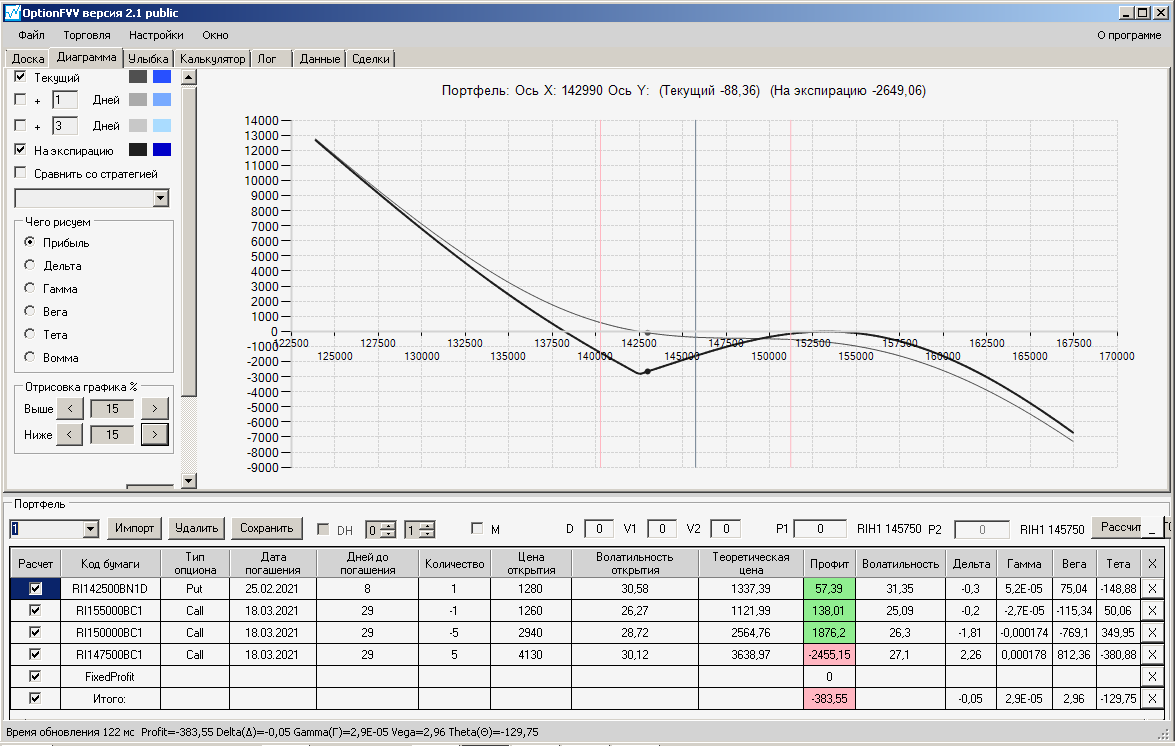Click the P1 input field

coord(820,529)
